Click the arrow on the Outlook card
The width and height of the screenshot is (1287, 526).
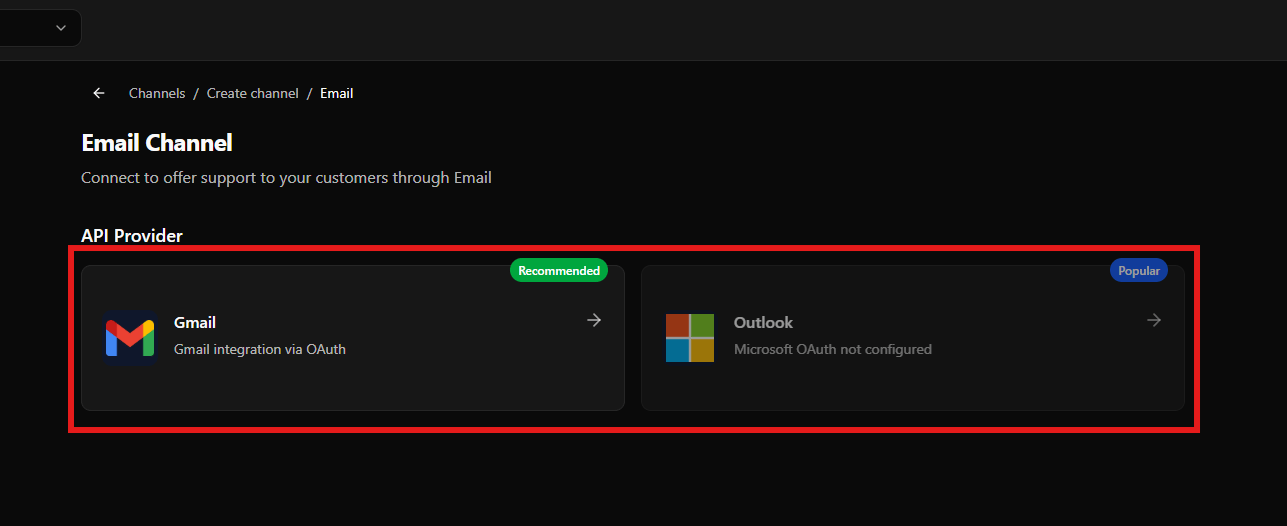(x=1154, y=320)
